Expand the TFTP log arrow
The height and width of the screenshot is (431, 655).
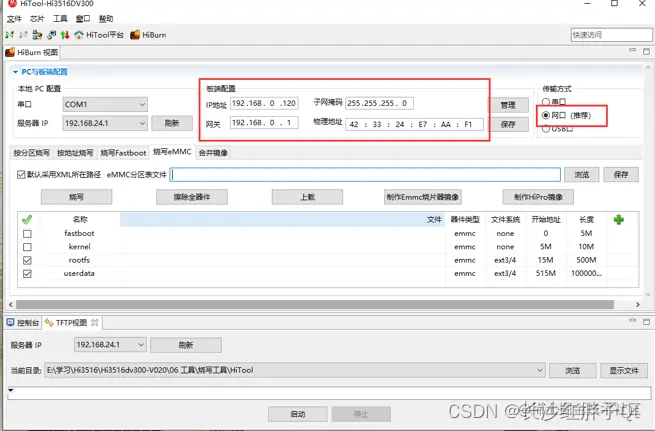tap(11, 390)
